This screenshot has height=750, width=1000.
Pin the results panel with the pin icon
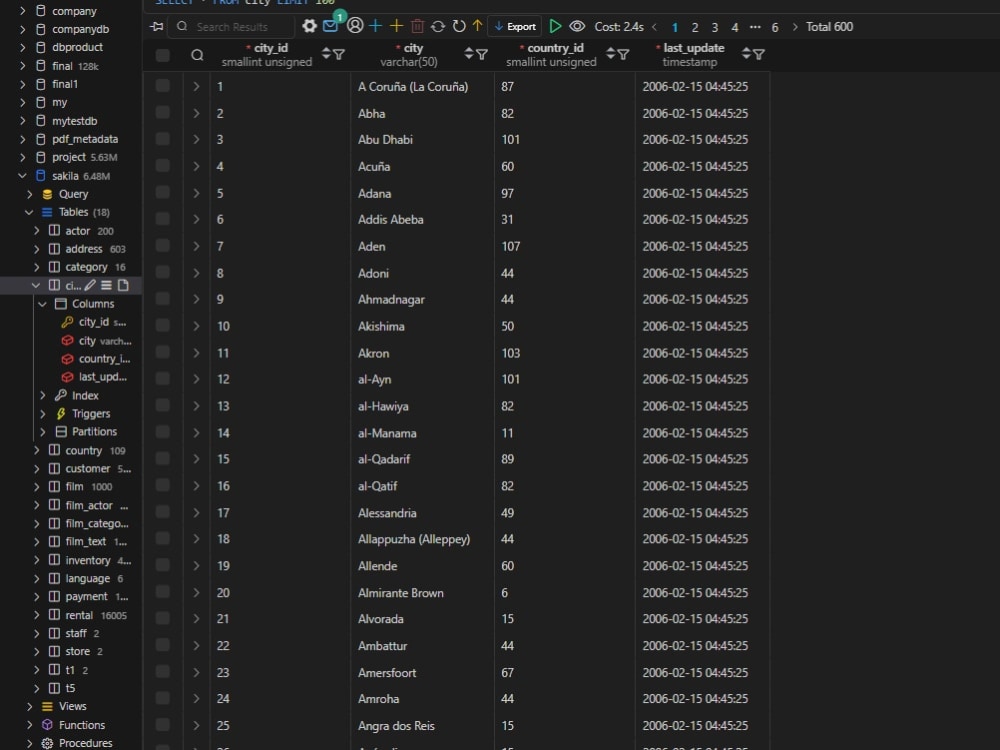point(157,26)
